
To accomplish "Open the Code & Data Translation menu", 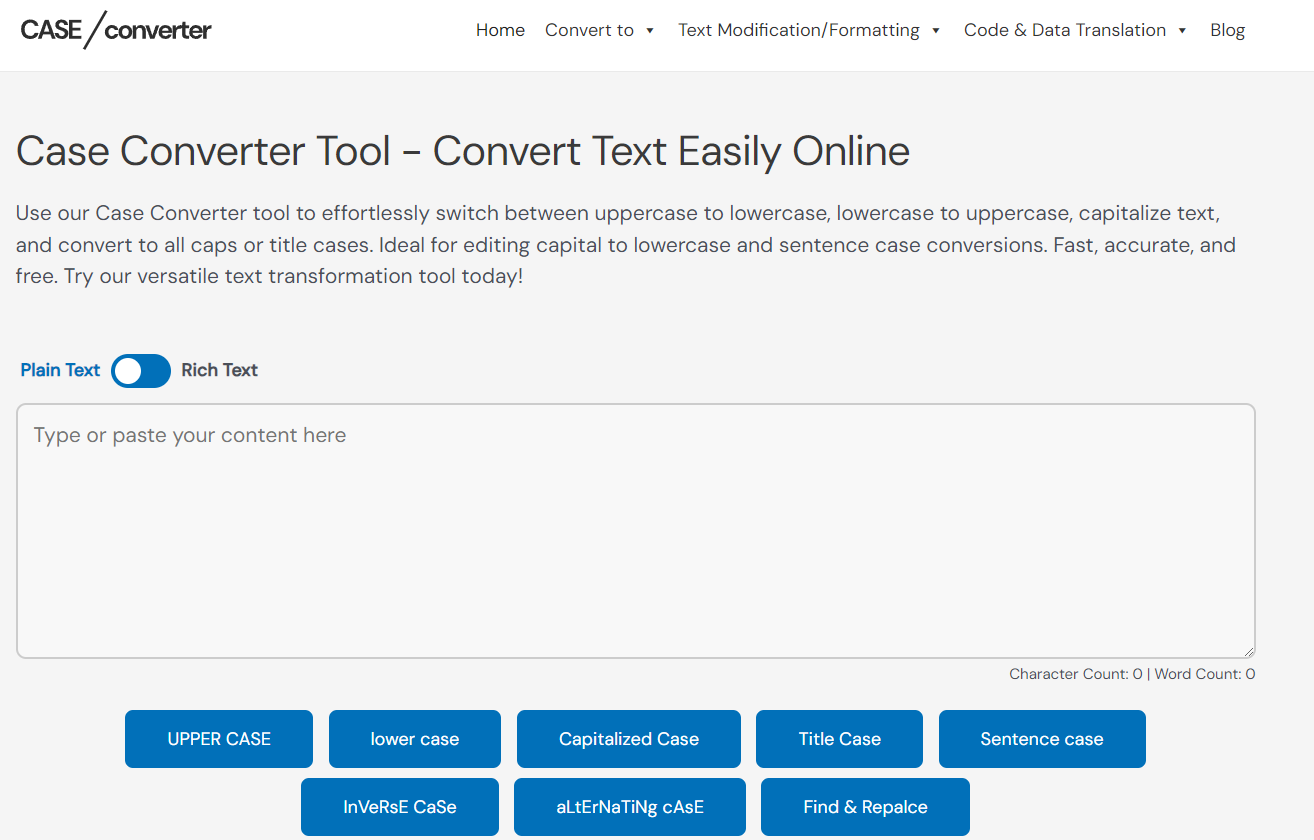I will point(1064,30).
